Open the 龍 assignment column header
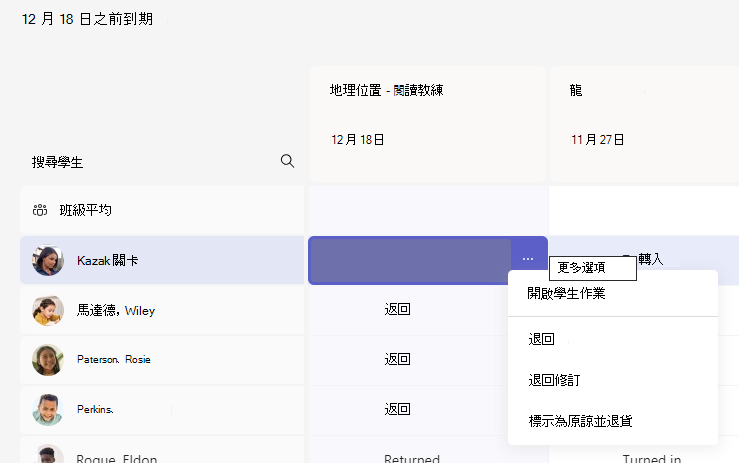 pos(644,124)
